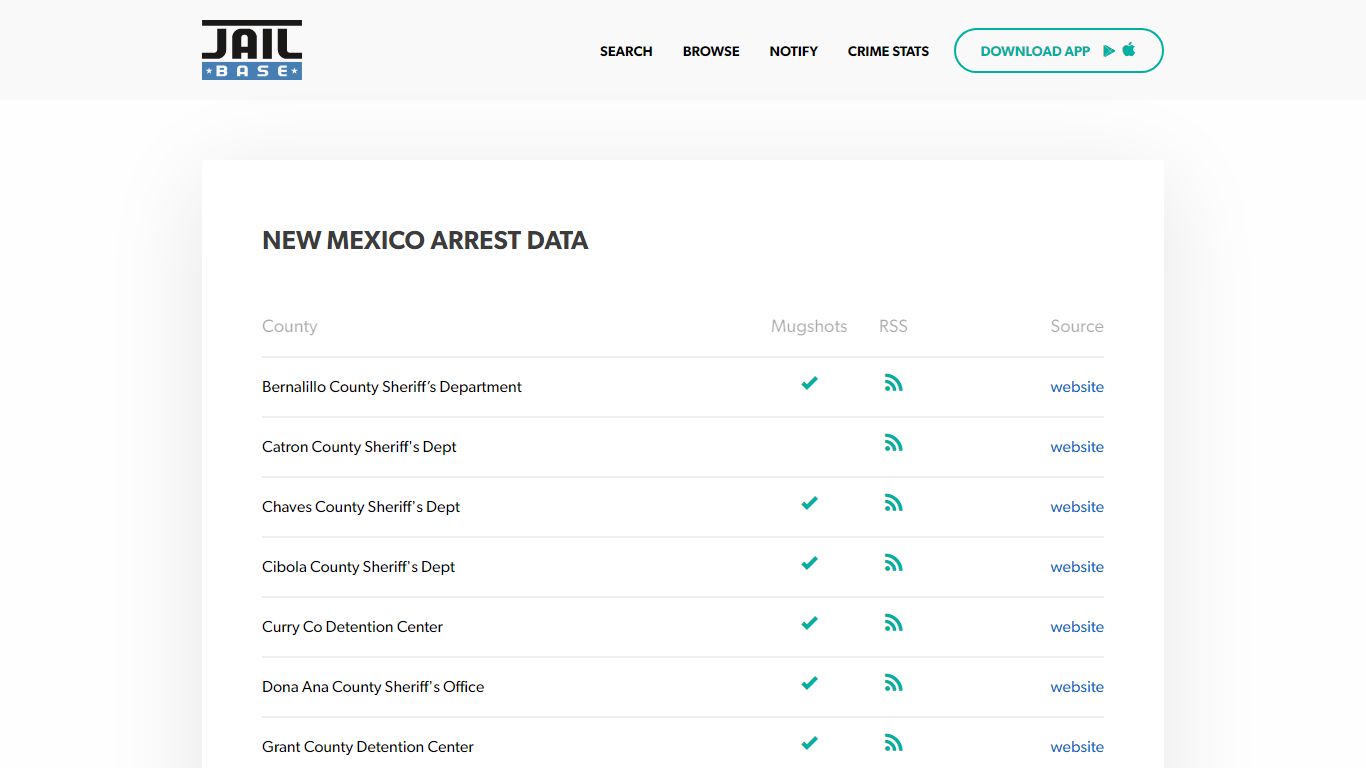Select Grant County Detention Center name
This screenshot has width=1366, height=768.
368,747
